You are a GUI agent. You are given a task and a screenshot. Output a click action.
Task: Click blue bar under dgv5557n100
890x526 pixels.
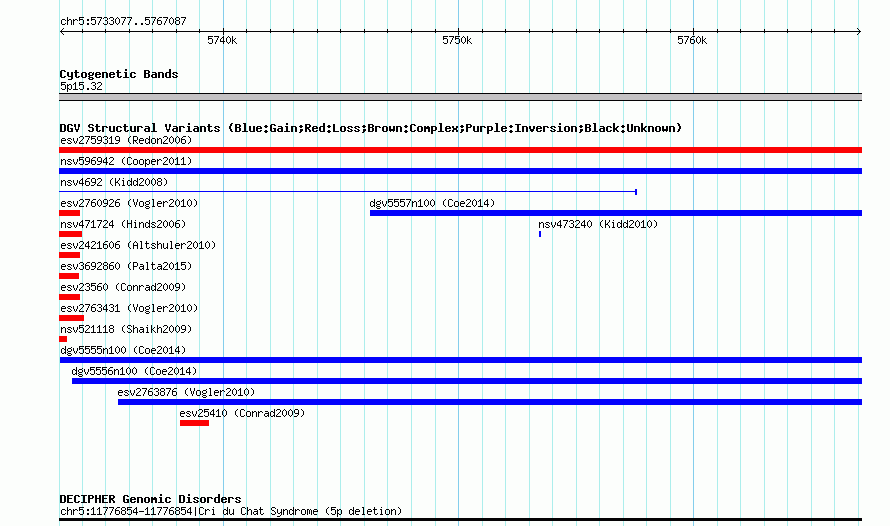(x=616, y=213)
